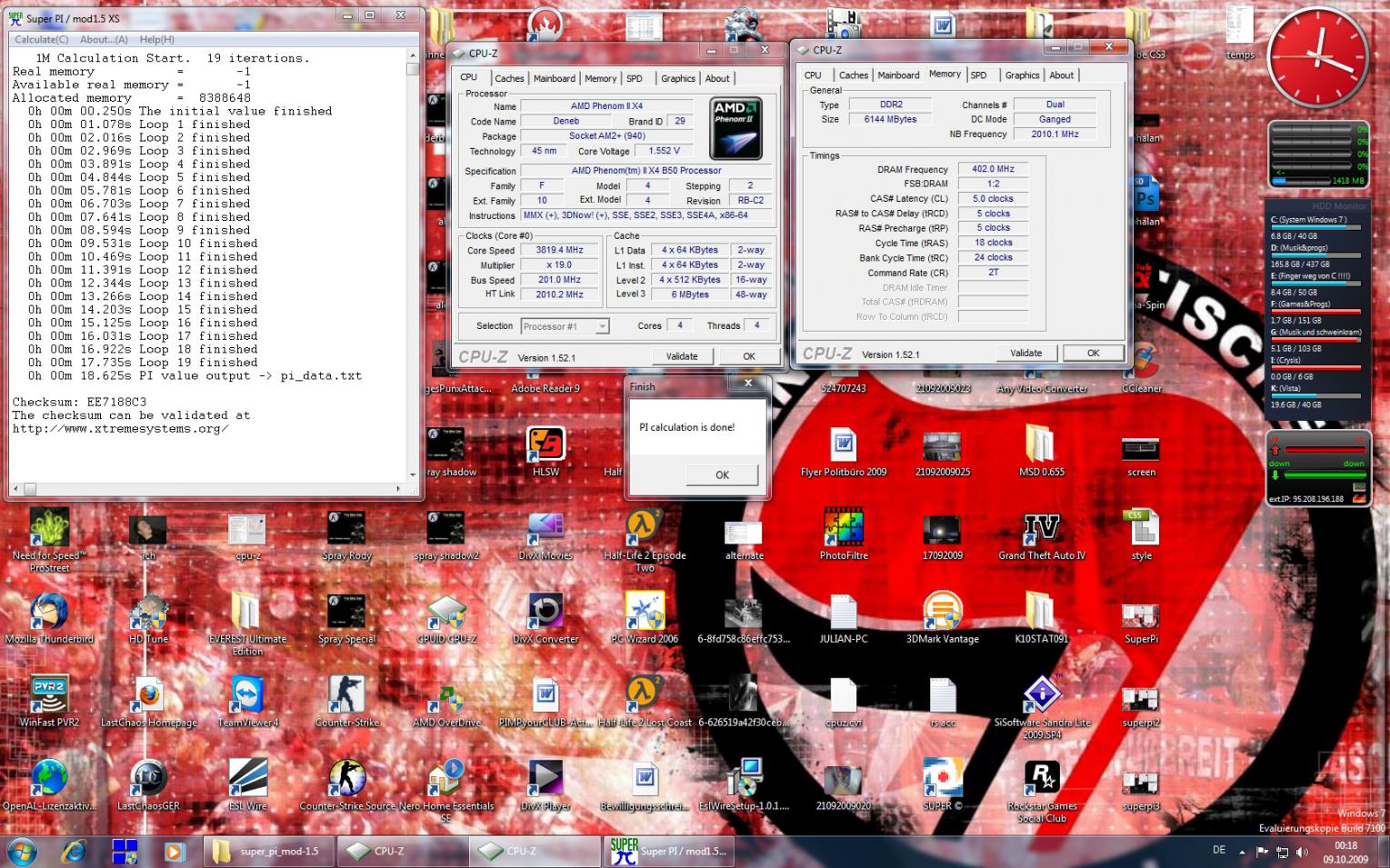
Task: Switch to super_pi_mod-1.5 taskbar folder
Action: click(x=268, y=852)
